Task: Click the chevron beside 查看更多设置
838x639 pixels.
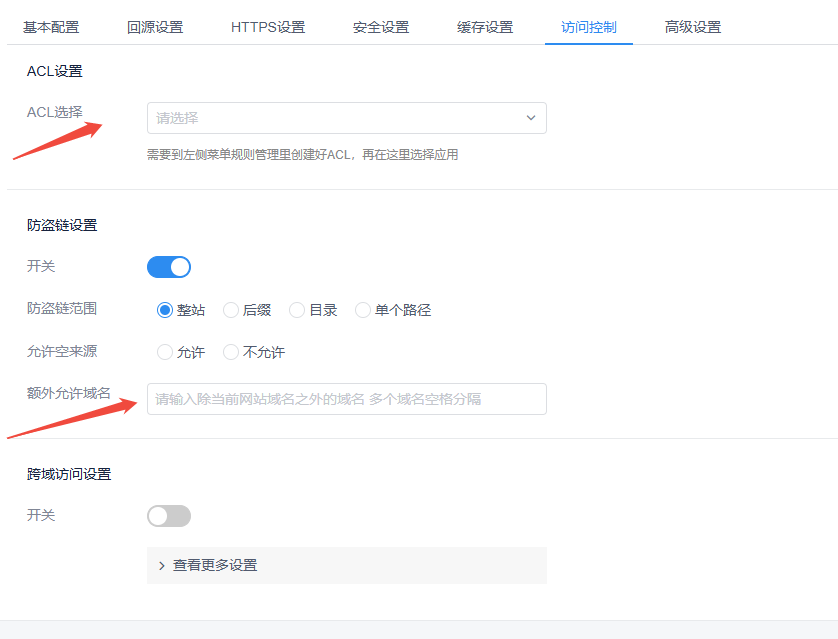Action: [x=162, y=565]
